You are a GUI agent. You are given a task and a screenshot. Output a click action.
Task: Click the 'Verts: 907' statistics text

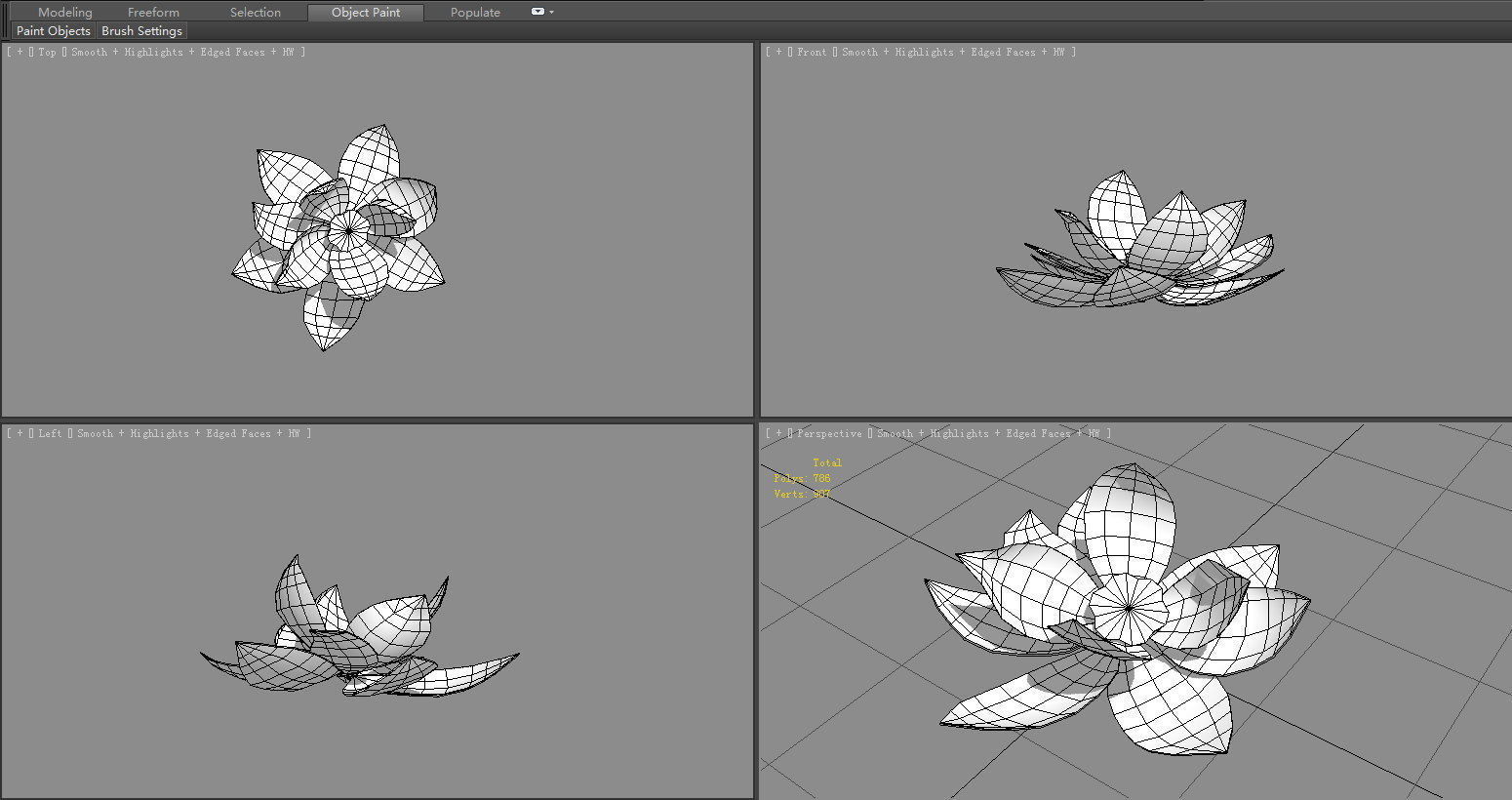point(802,494)
